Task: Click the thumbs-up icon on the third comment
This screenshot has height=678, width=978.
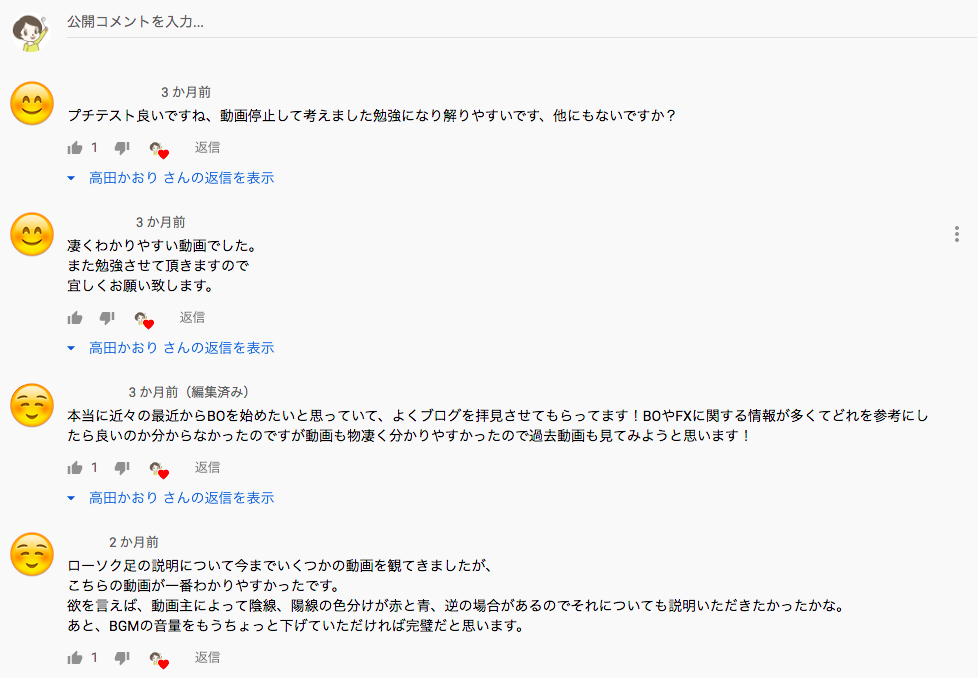Action: pyautogui.click(x=75, y=467)
